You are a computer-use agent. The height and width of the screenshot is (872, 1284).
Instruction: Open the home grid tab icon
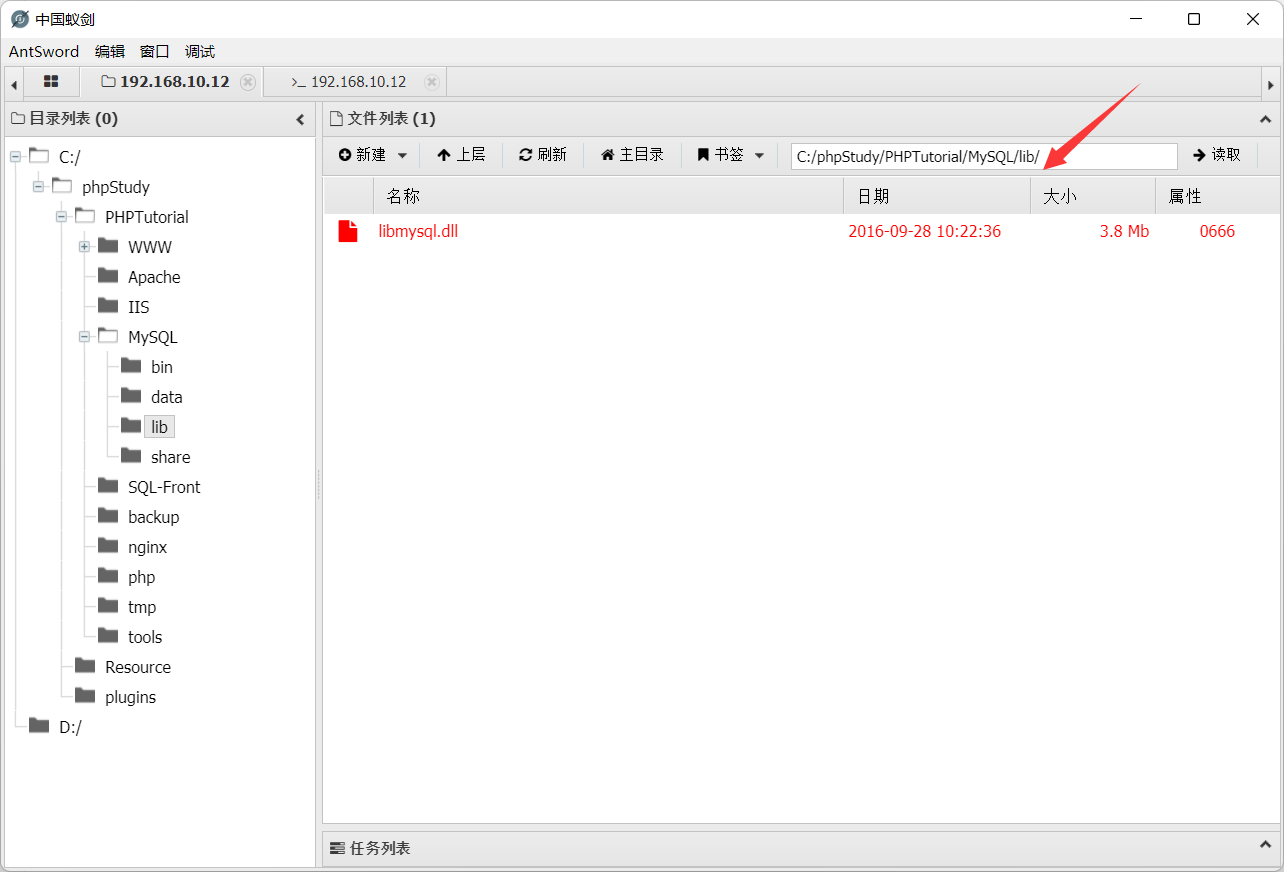(51, 81)
